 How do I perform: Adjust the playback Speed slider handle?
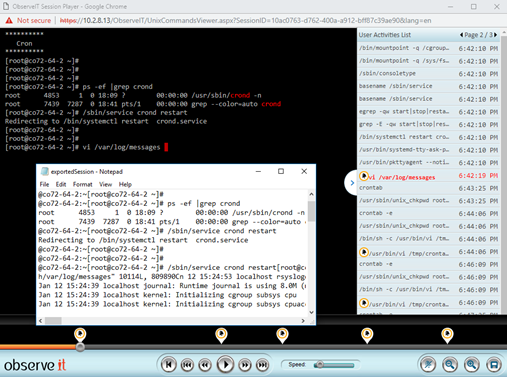pyautogui.click(x=320, y=365)
